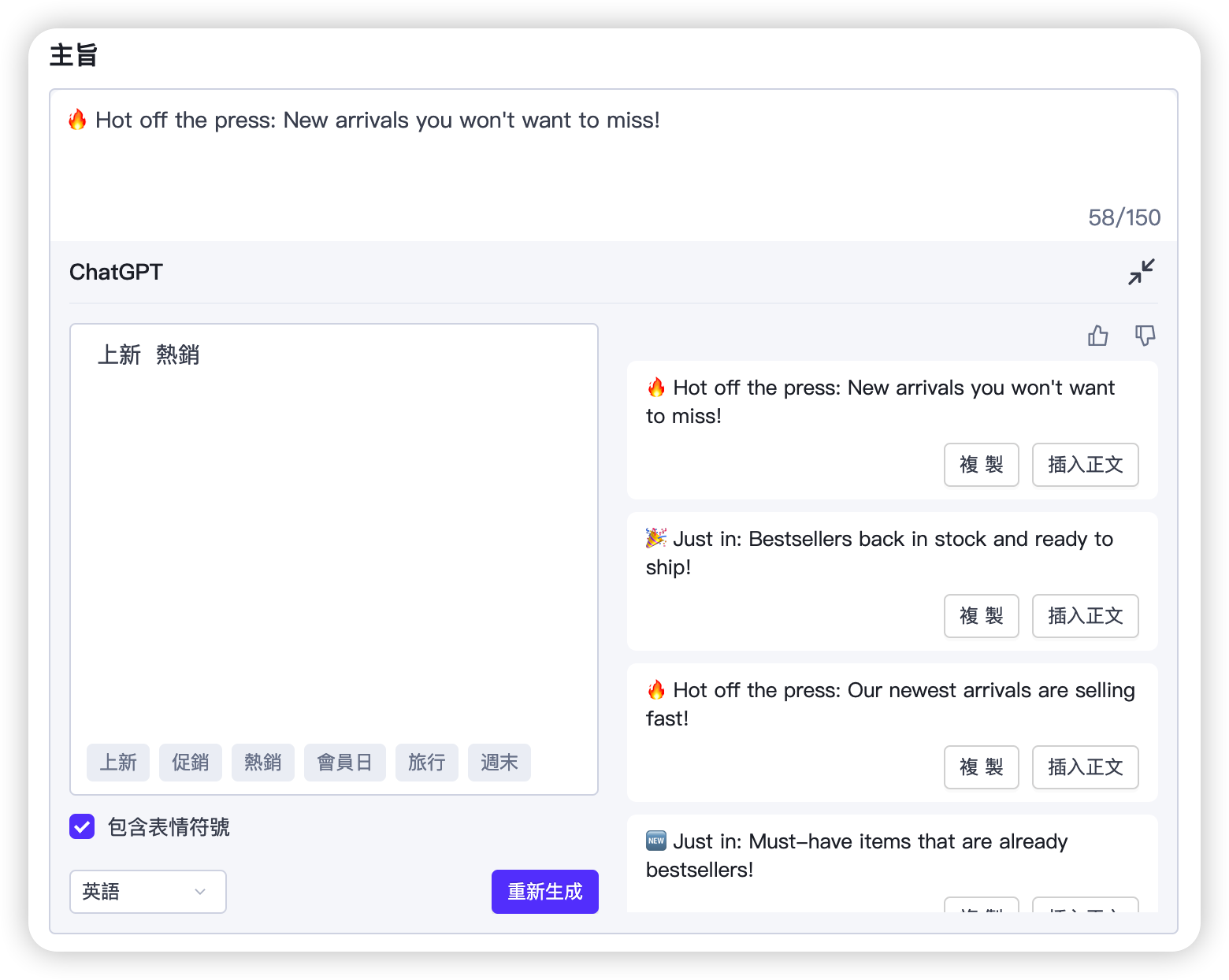Insert first suggestion with 插入正文
1229x980 pixels.
[x=1085, y=465]
